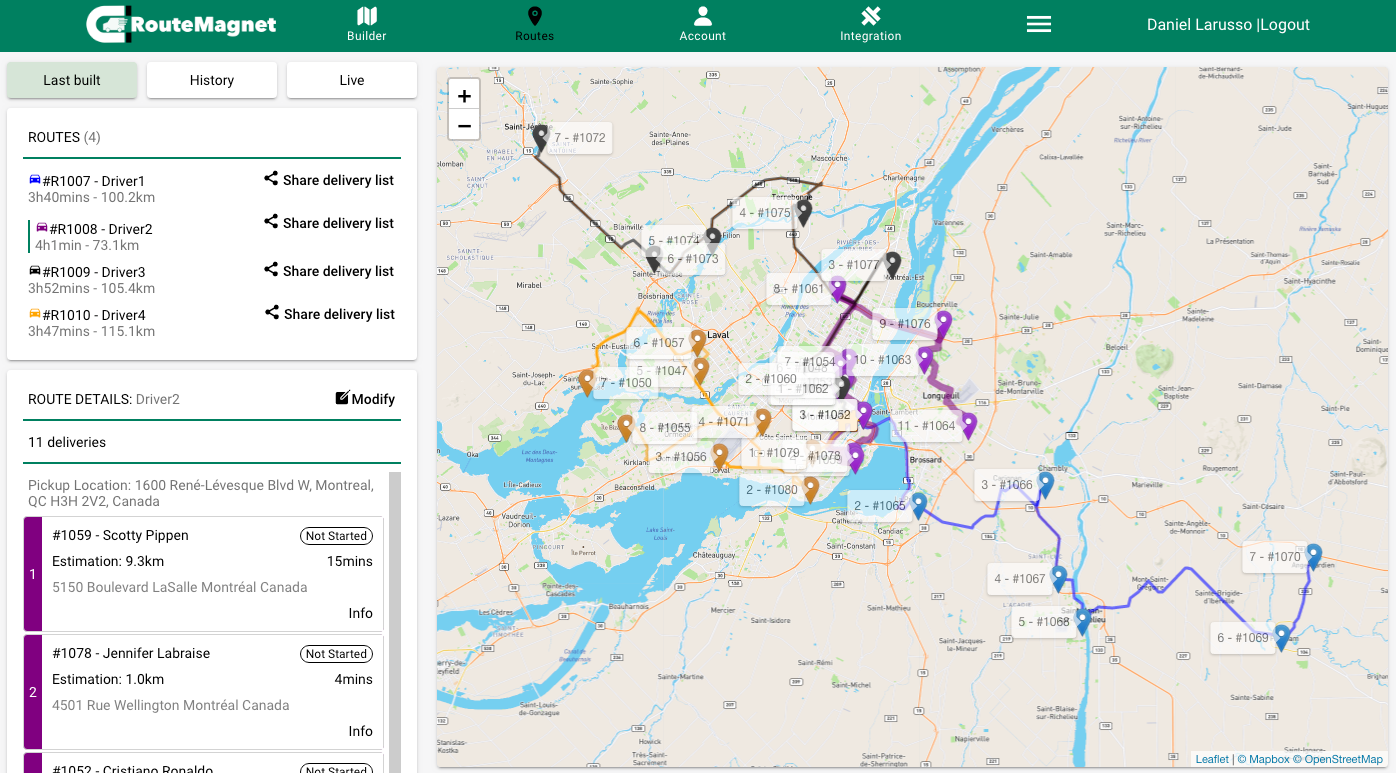Click the orange car icon of Driver4
The width and height of the screenshot is (1396, 773).
(x=35, y=314)
